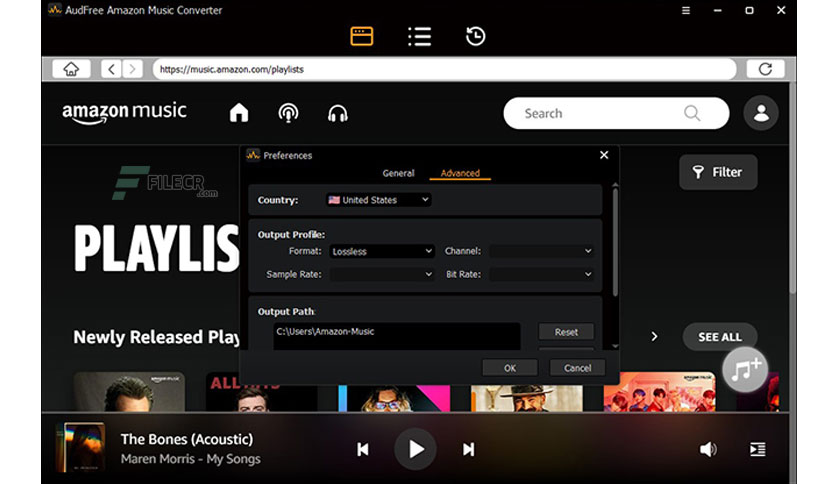
Task: Open the play queue icon
Action: [x=757, y=449]
